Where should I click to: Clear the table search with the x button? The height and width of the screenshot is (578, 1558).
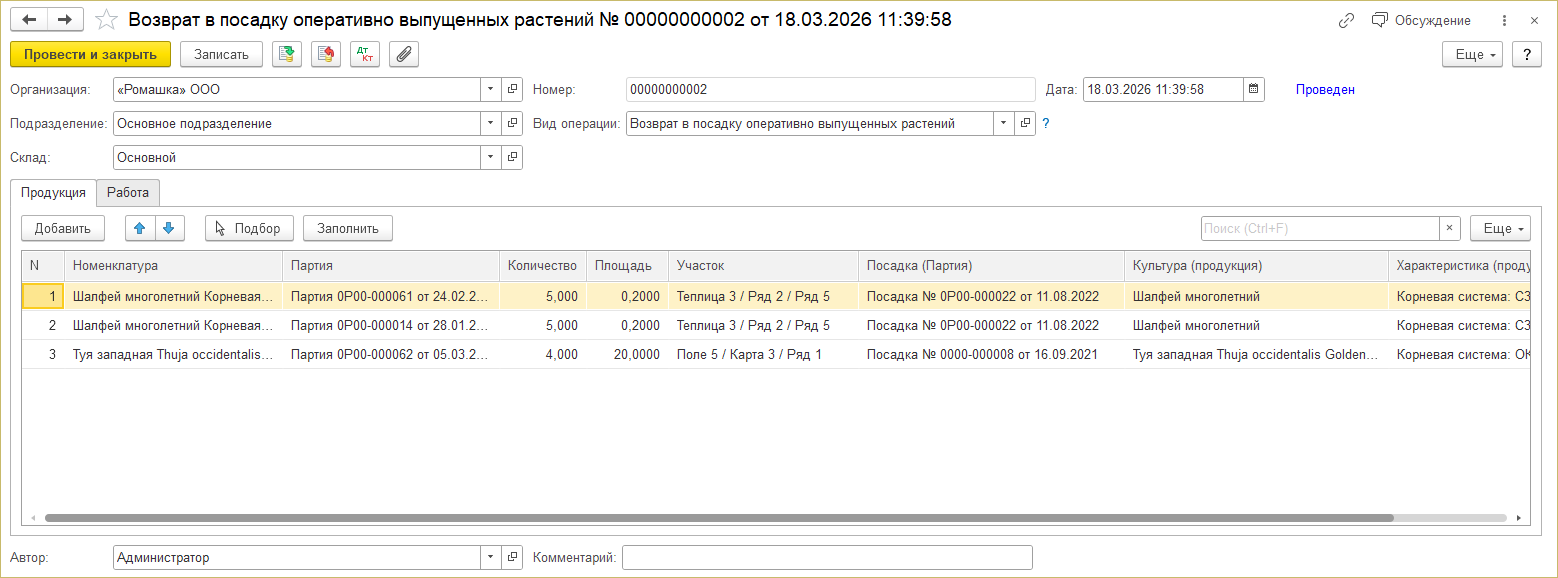pyautogui.click(x=1450, y=229)
